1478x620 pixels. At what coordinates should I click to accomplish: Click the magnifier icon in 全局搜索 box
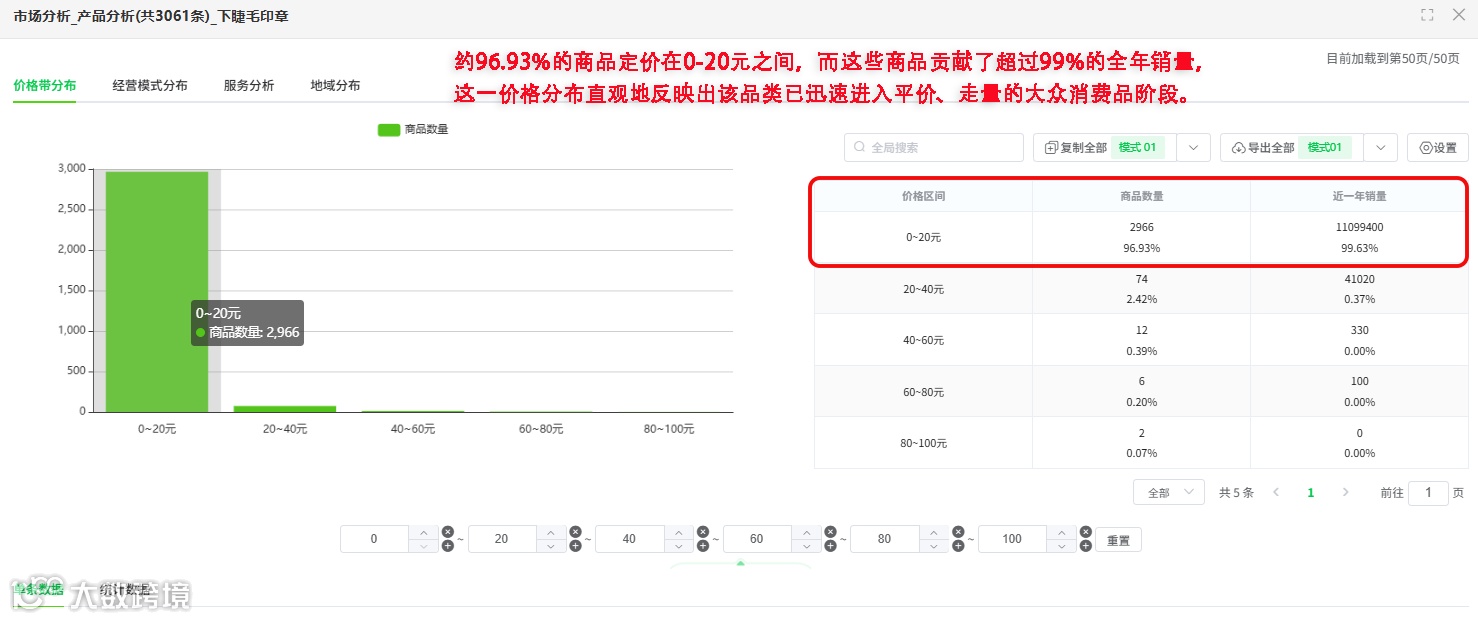tap(860, 148)
